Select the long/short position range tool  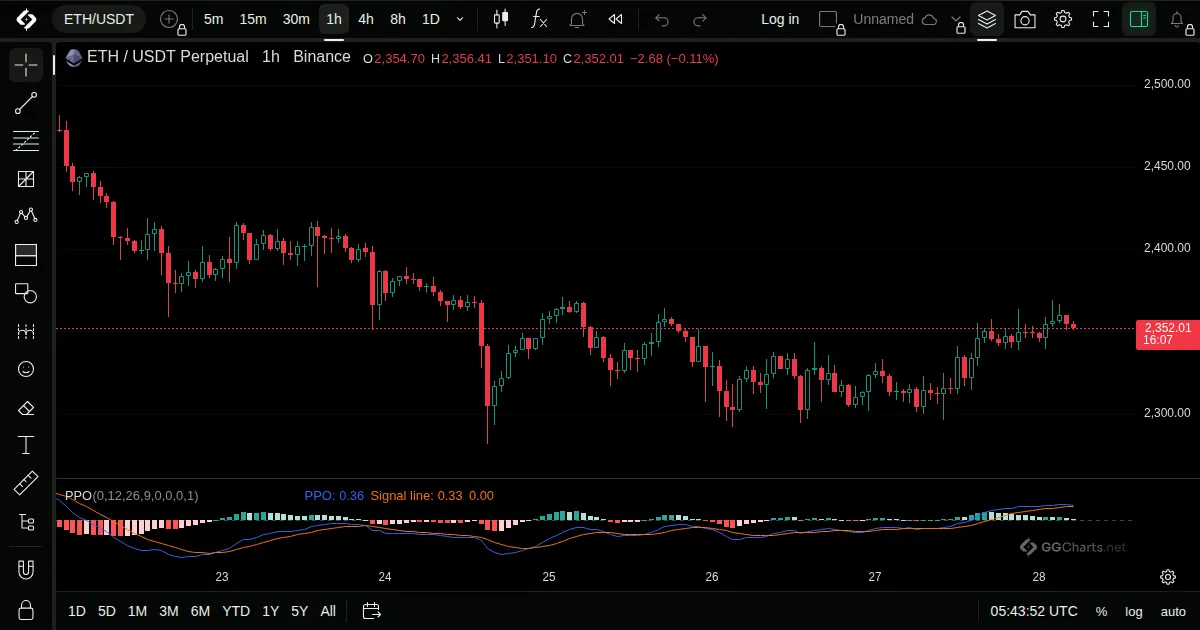click(x=26, y=255)
